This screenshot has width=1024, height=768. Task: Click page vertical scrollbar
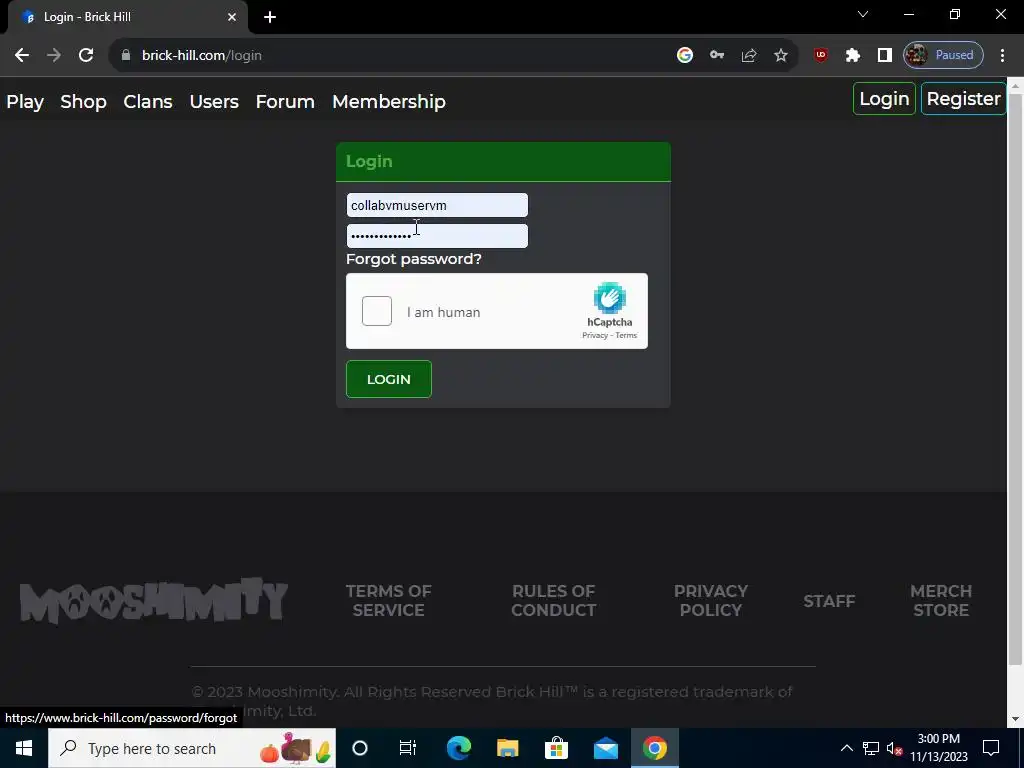coord(1015,381)
